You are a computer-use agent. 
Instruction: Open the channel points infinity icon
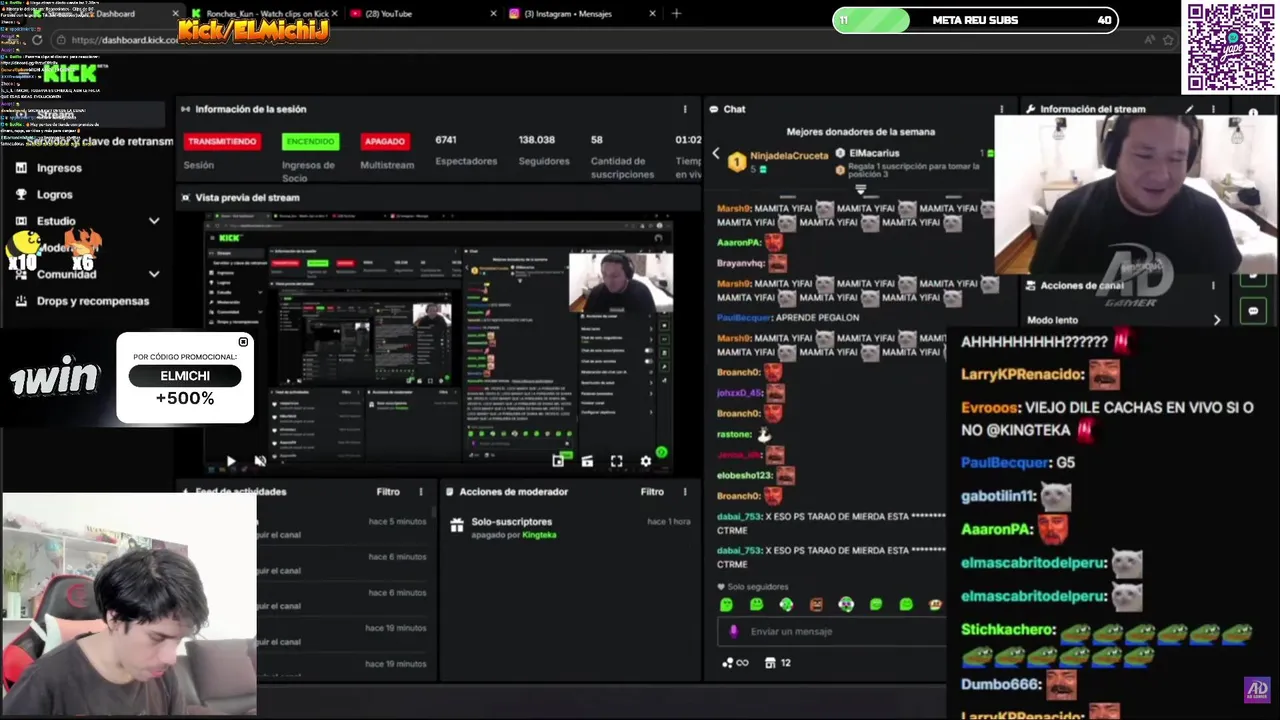click(735, 662)
